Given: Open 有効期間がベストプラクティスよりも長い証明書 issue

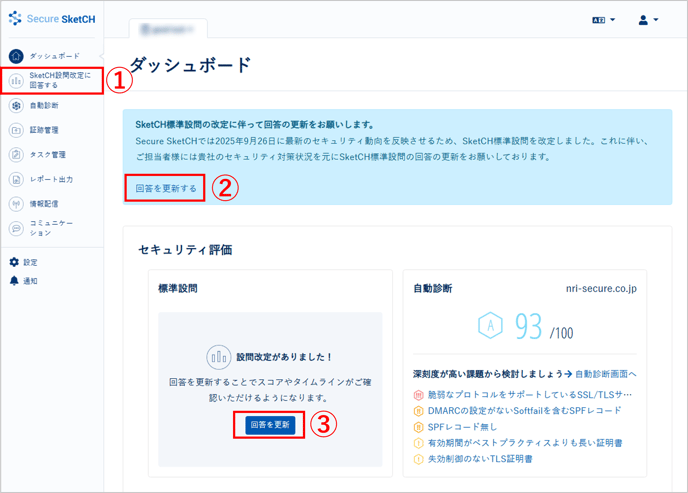Looking at the screenshot, I should [525, 443].
